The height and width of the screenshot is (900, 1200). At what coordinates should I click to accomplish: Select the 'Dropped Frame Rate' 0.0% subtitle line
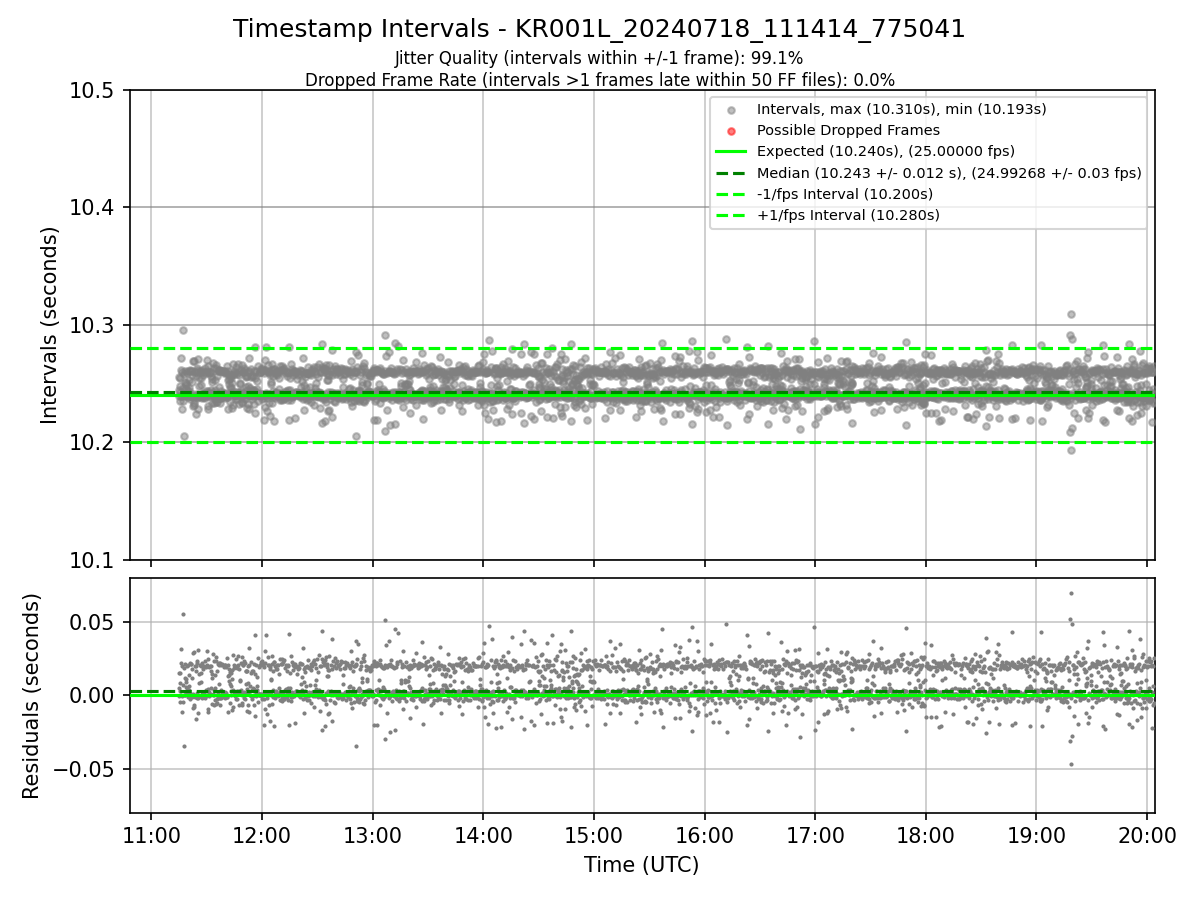click(x=599, y=79)
